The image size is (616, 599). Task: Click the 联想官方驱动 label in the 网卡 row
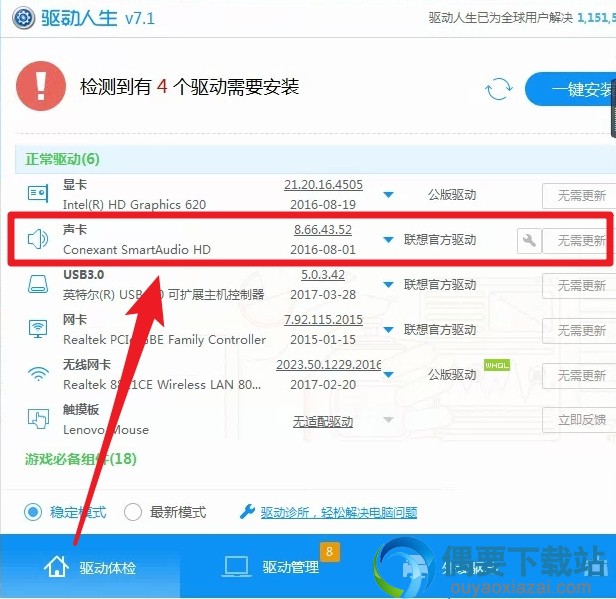coord(440,330)
